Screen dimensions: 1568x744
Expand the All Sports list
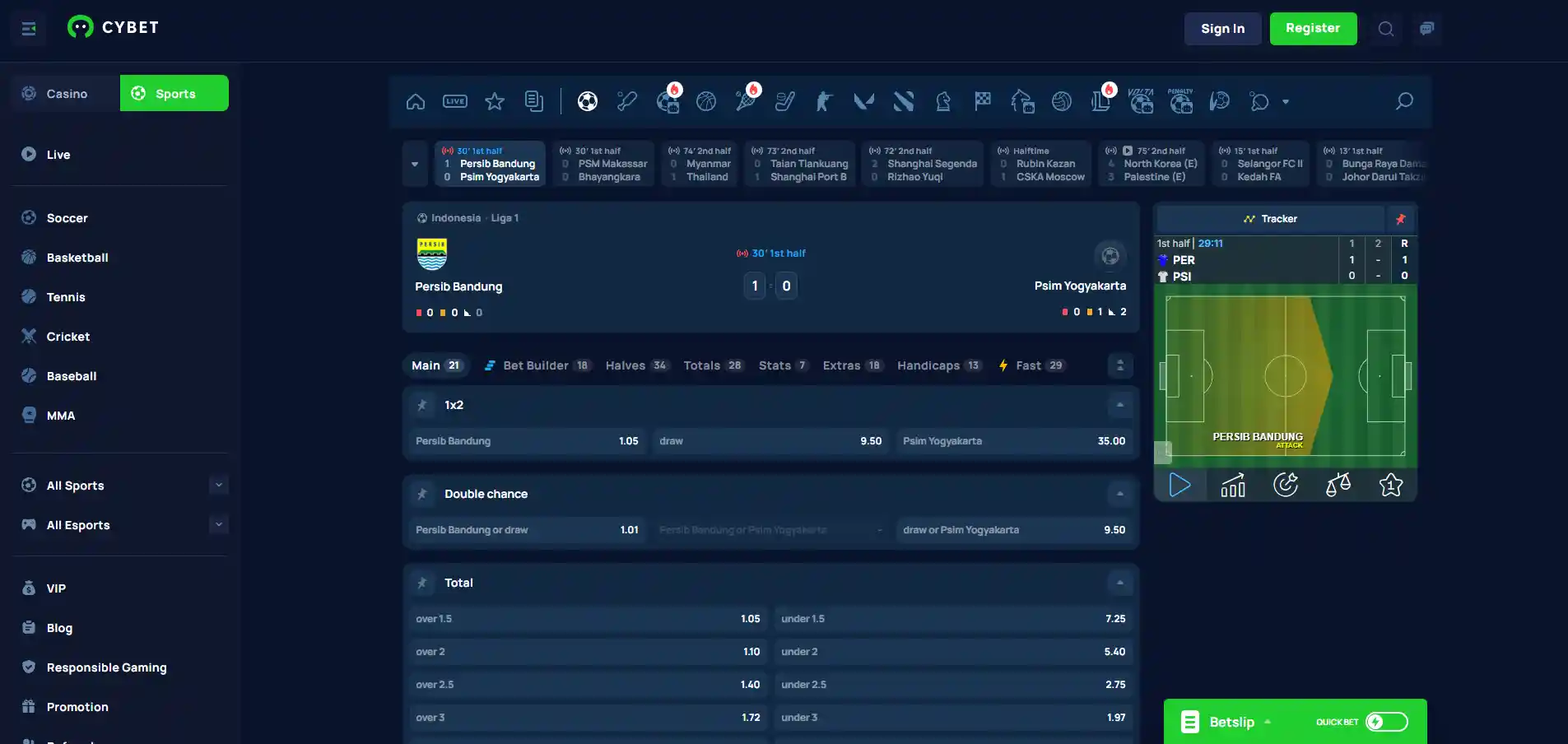(218, 485)
